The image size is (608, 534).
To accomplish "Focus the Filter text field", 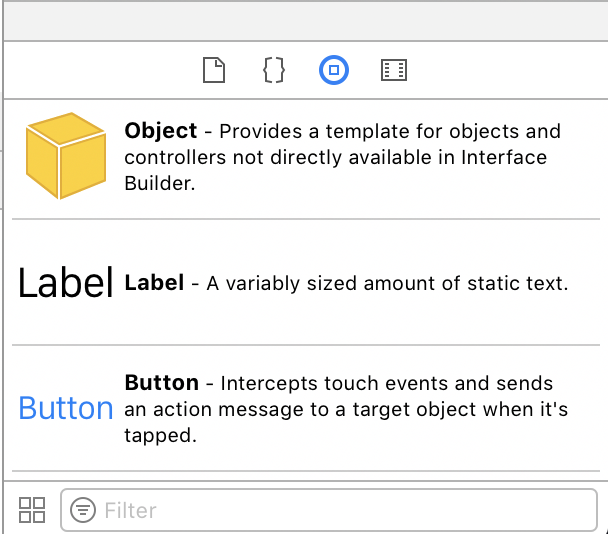I will (x=329, y=510).
